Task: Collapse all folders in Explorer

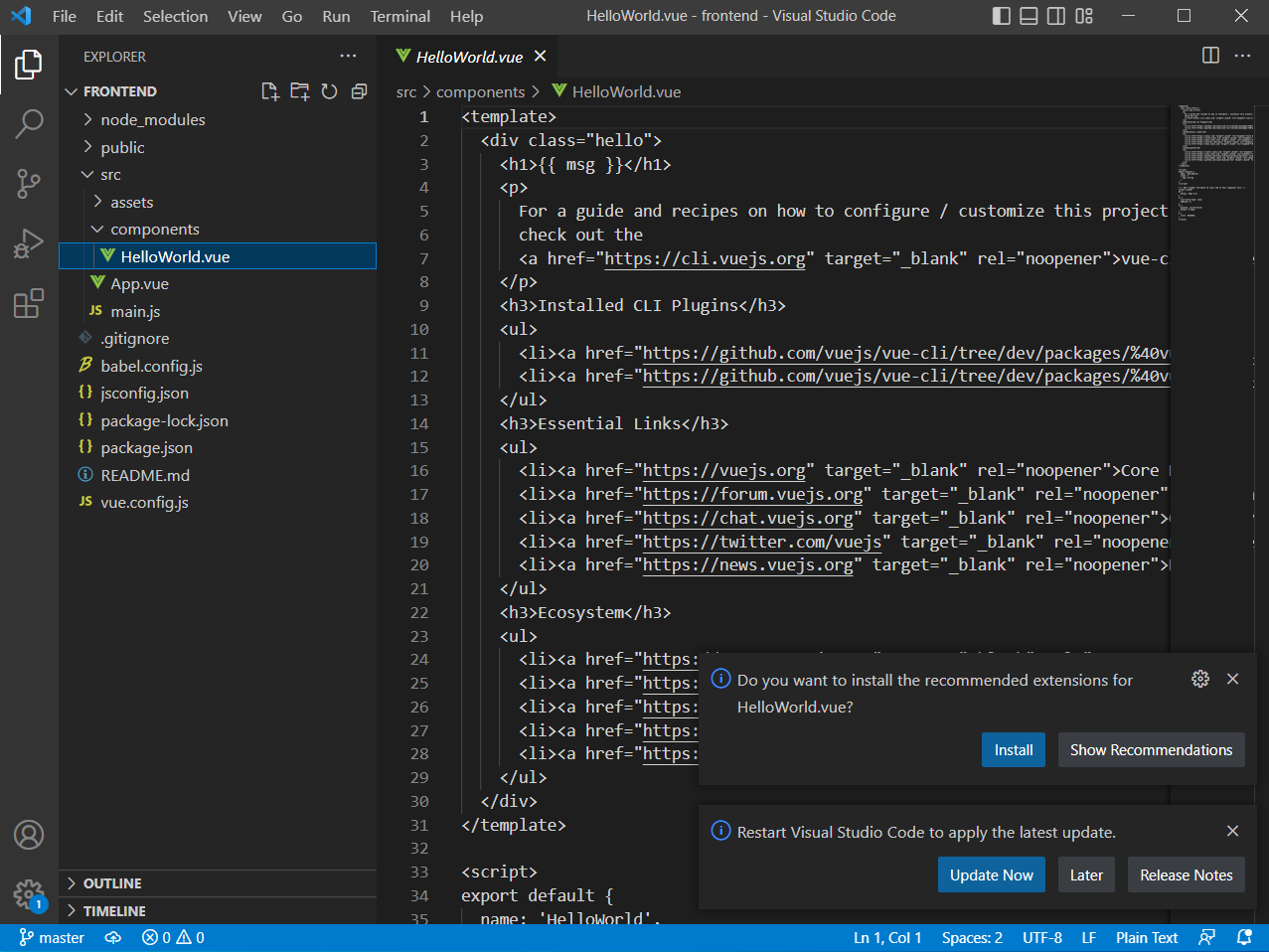Action: tap(359, 91)
